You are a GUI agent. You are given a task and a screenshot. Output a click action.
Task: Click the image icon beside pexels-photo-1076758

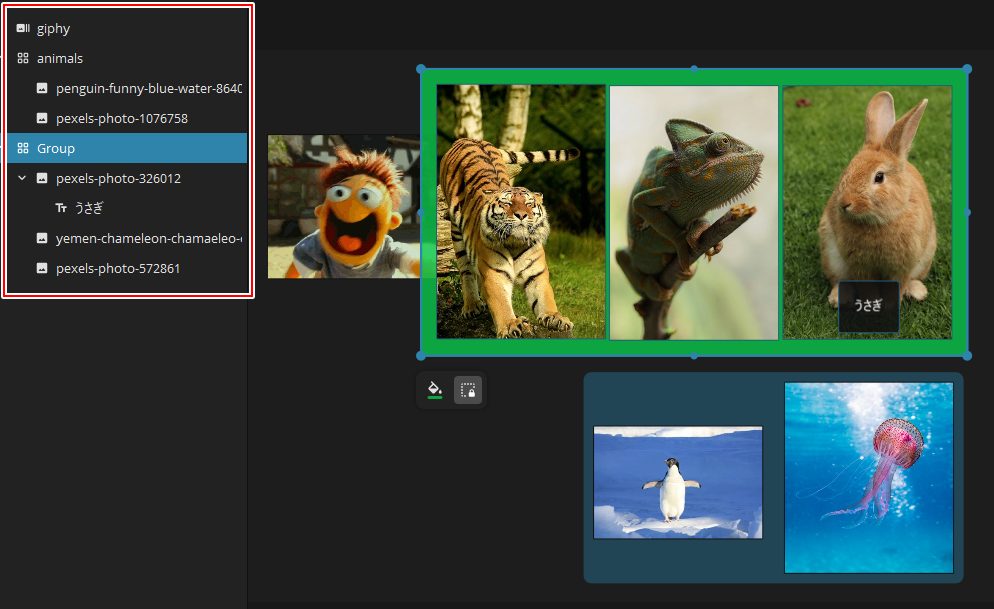point(42,119)
